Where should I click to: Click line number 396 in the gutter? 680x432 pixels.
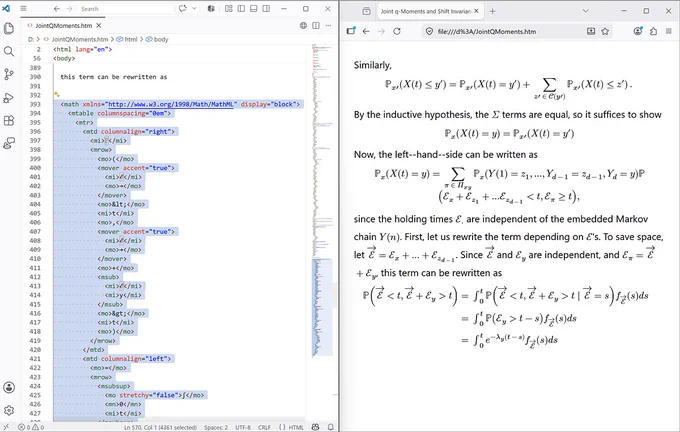[35, 131]
